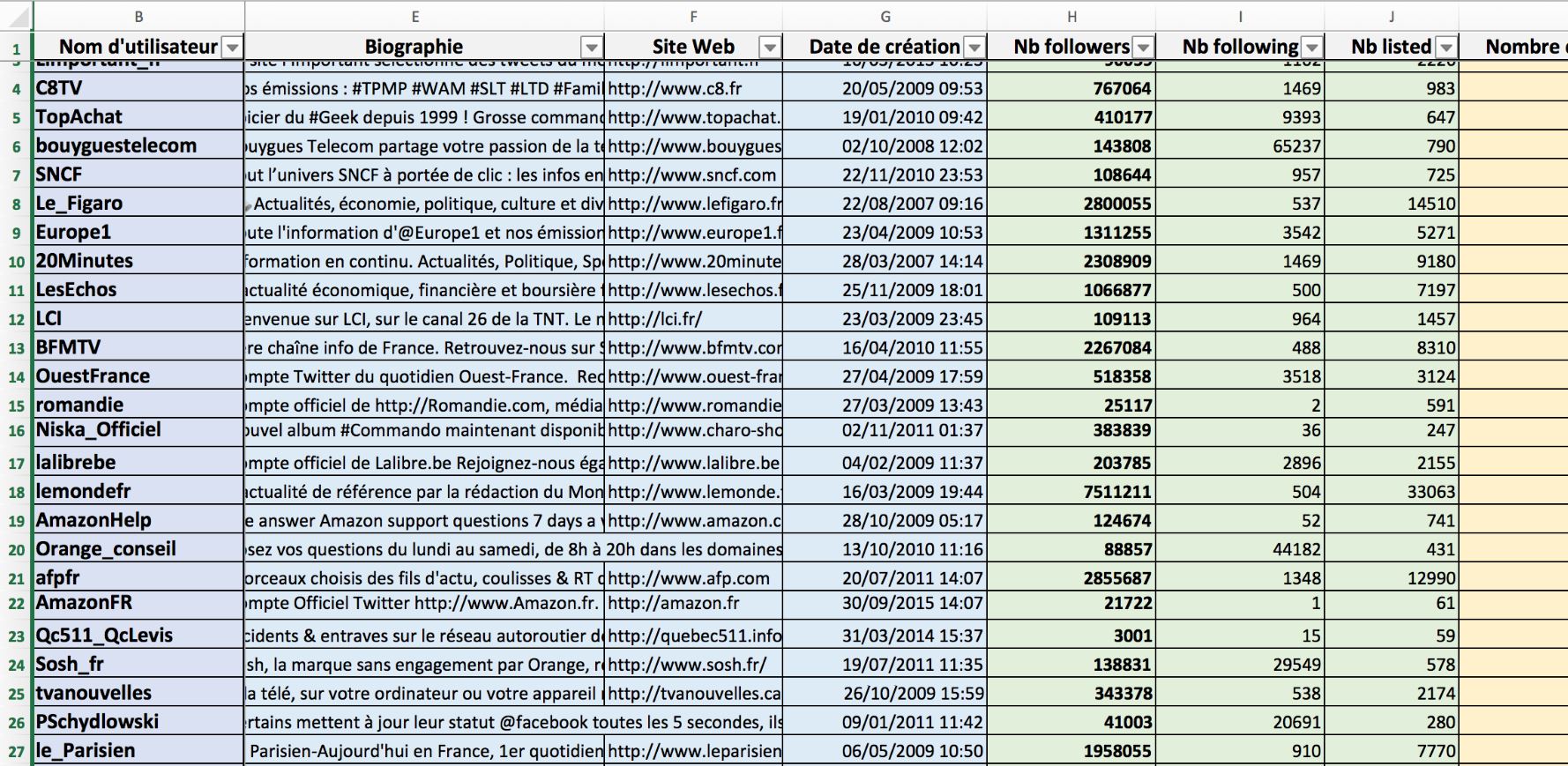This screenshot has width=1568, height=766.
Task: Select the 2800055 followers cell
Action: (x=1071, y=204)
